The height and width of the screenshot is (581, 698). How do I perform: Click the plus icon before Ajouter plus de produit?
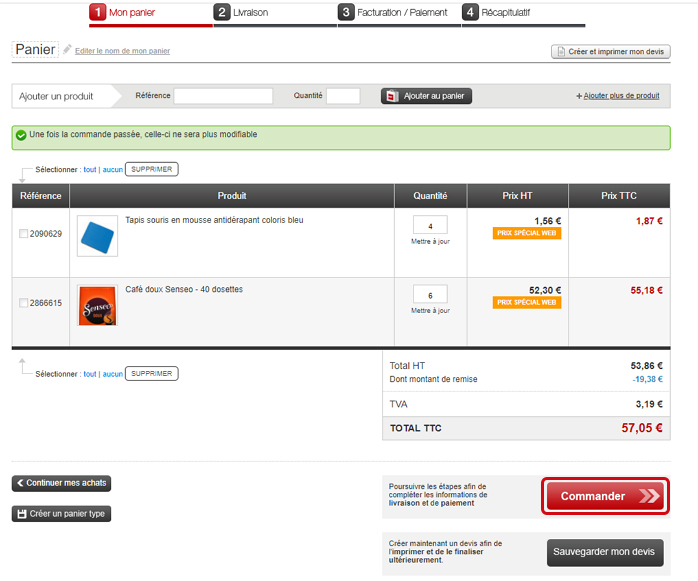(x=579, y=96)
